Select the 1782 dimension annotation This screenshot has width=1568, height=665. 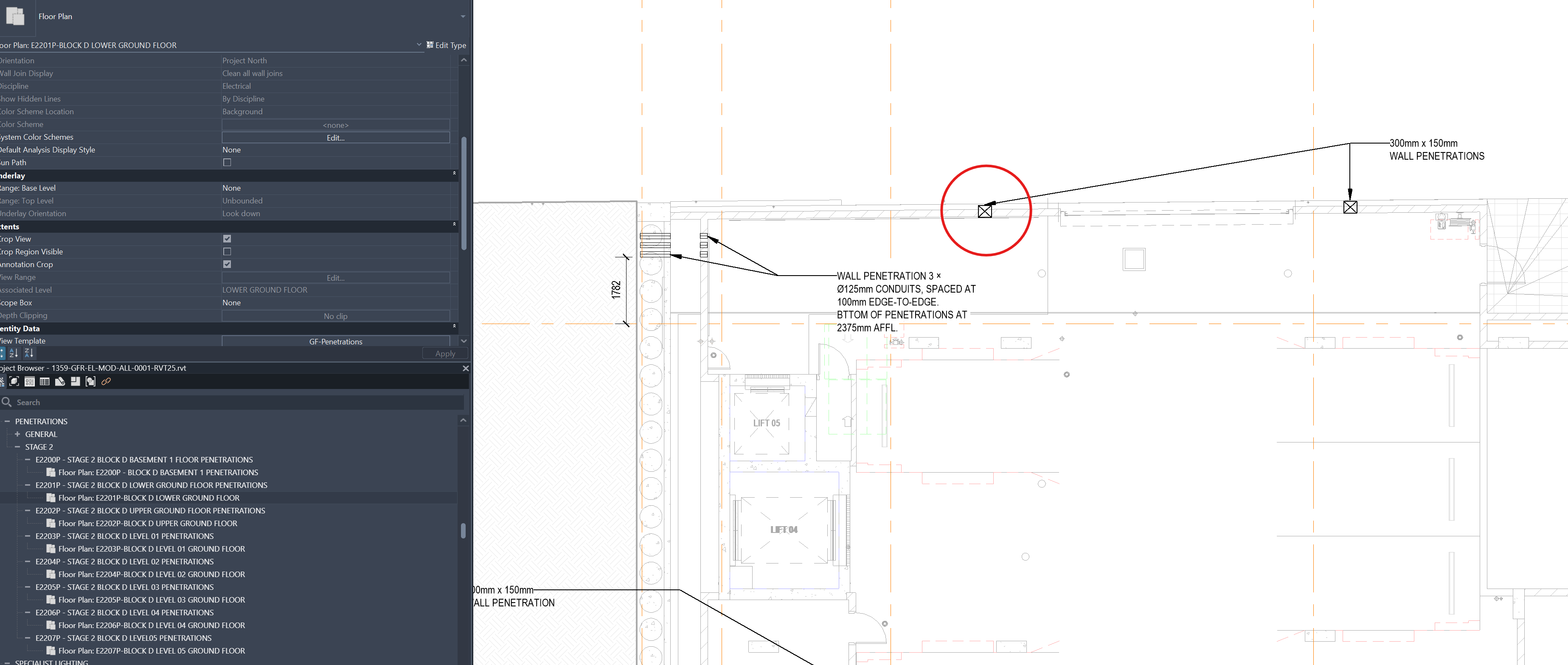click(x=616, y=290)
